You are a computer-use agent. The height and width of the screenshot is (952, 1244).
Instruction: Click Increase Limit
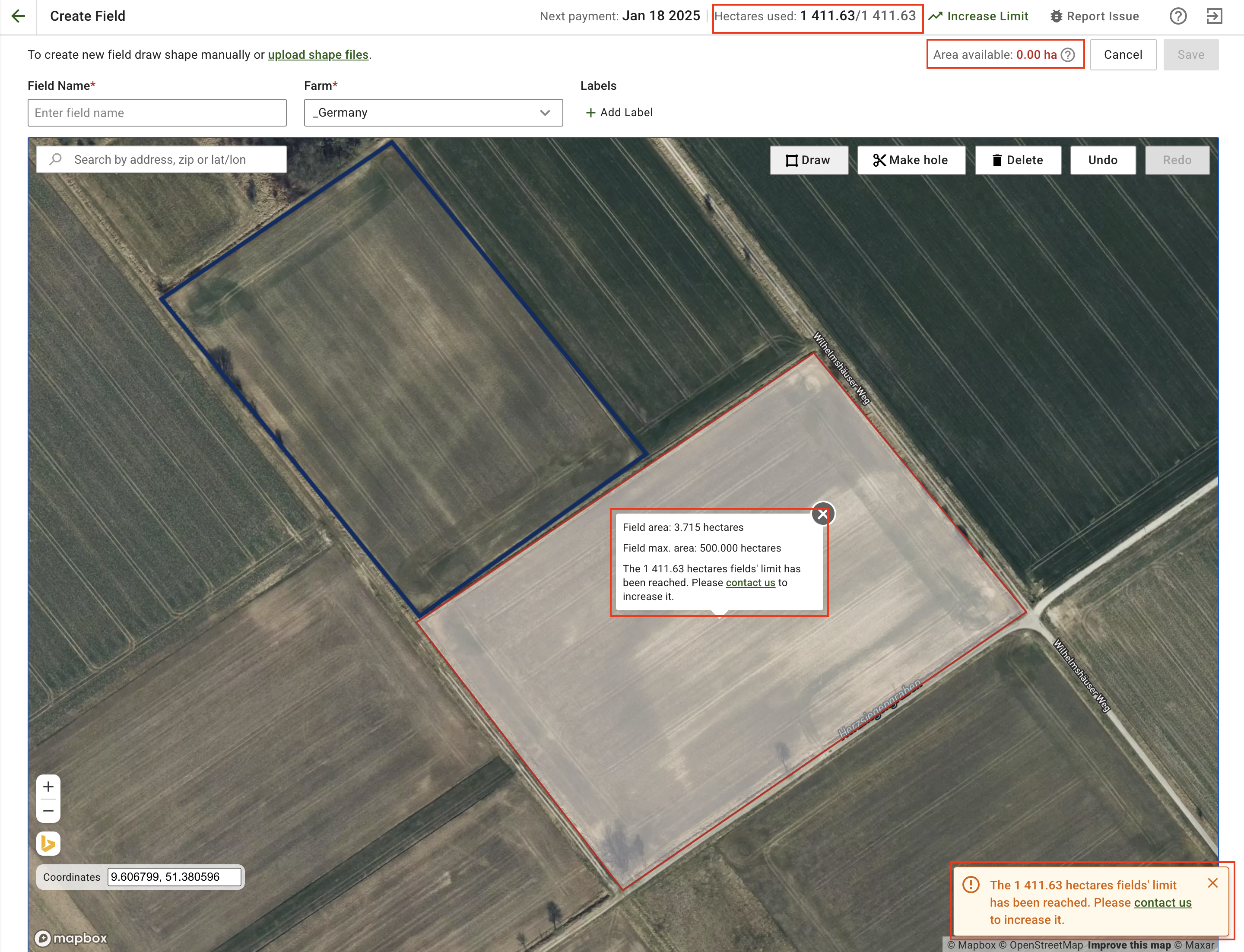(979, 16)
